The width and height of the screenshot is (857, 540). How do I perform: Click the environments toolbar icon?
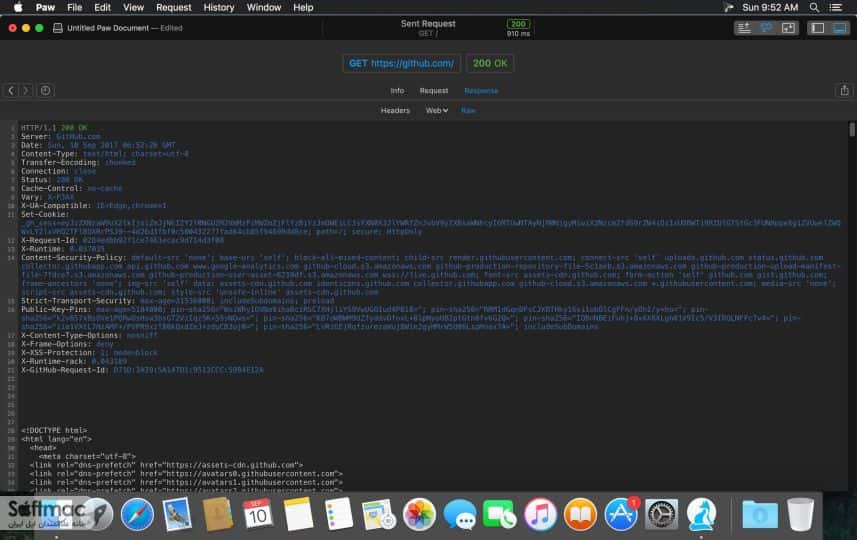pyautogui.click(x=766, y=28)
